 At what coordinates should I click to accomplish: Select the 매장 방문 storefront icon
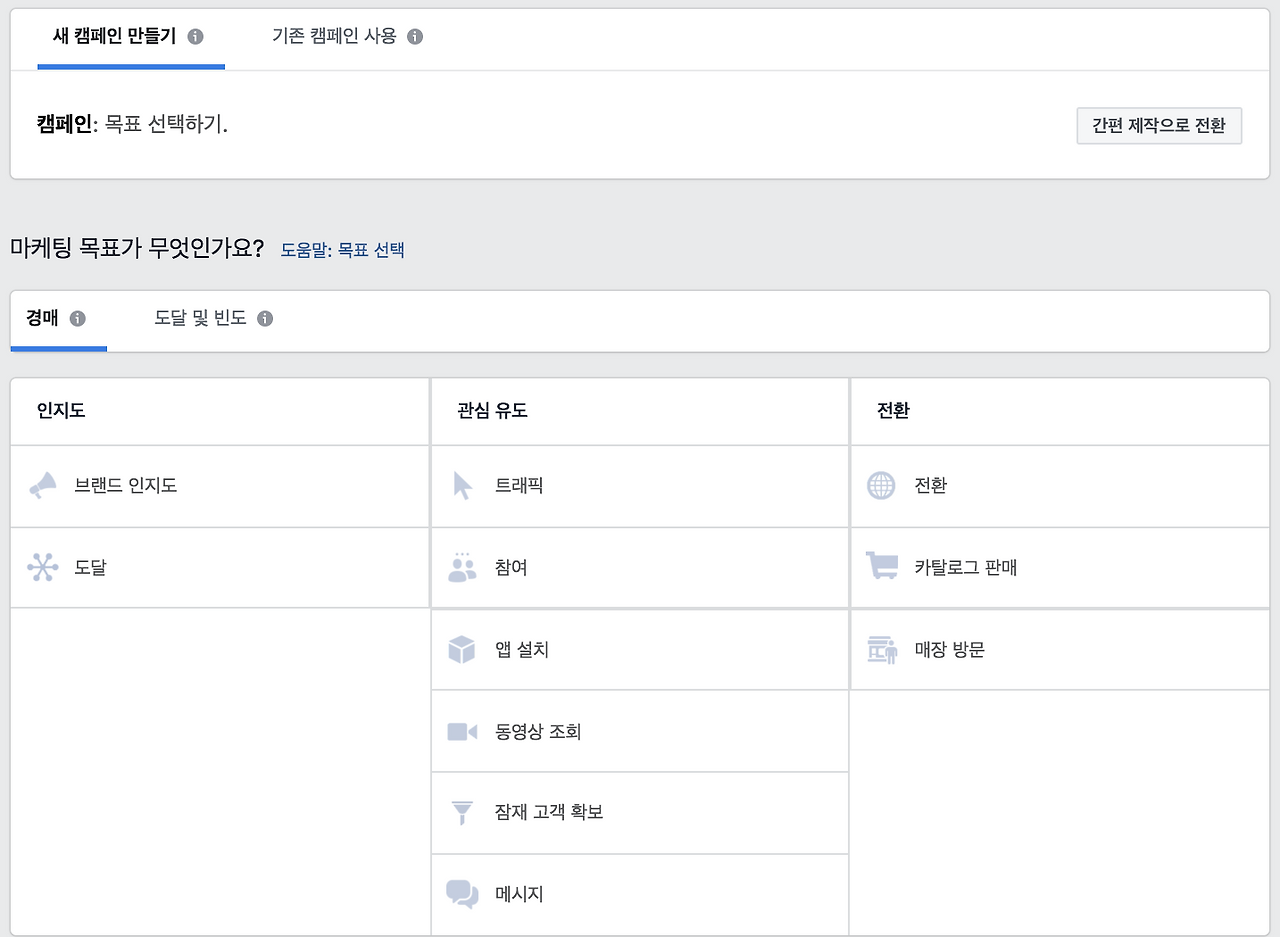pos(881,649)
